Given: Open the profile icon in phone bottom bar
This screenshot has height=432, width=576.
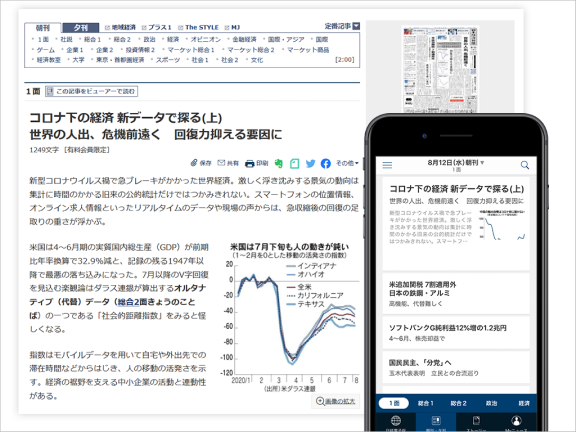Looking at the screenshot, I should (516, 421).
